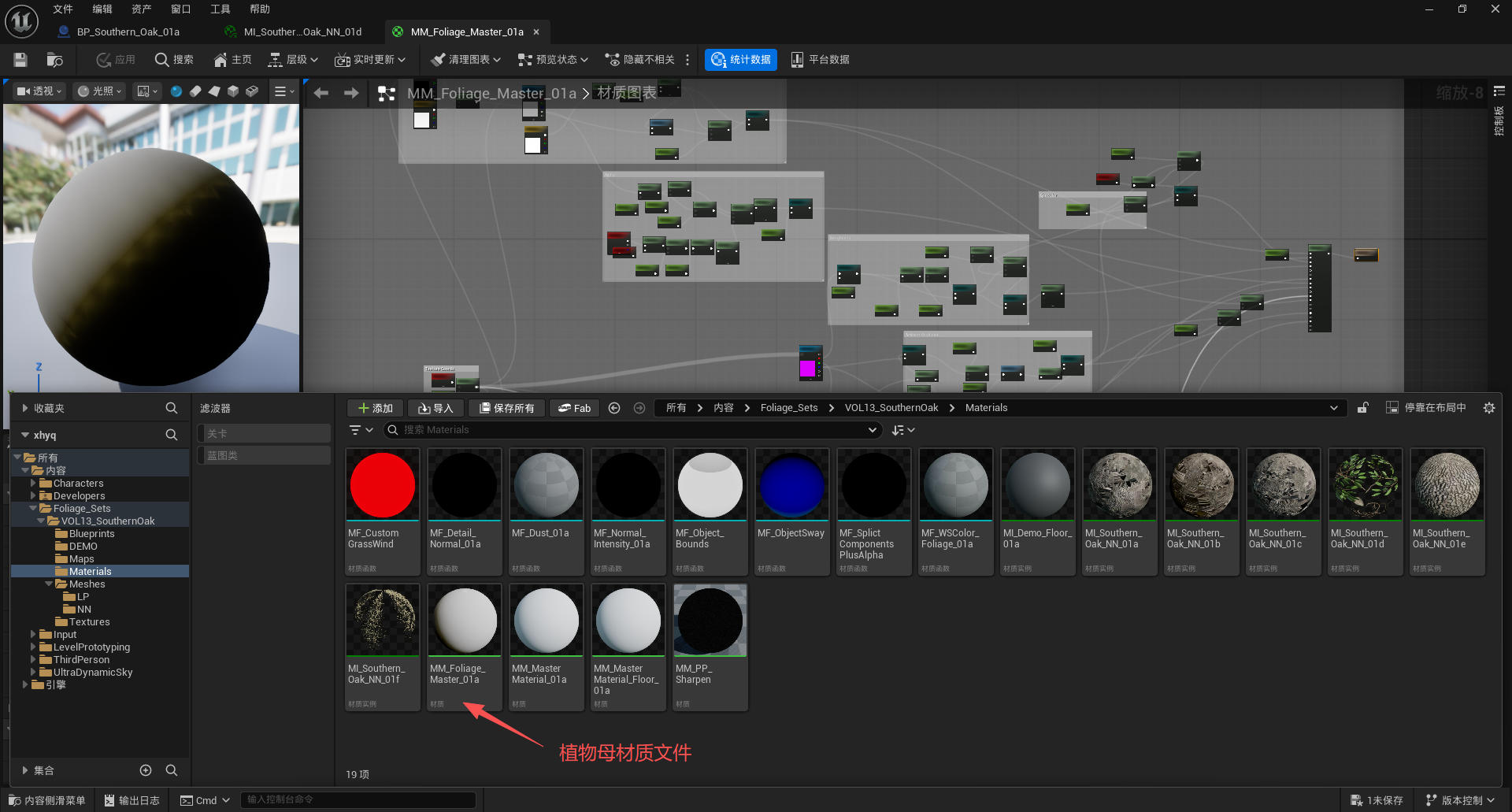The width and height of the screenshot is (1512, 812).
Task: Open the 实时更新 live update dropdown
Action: 370,60
